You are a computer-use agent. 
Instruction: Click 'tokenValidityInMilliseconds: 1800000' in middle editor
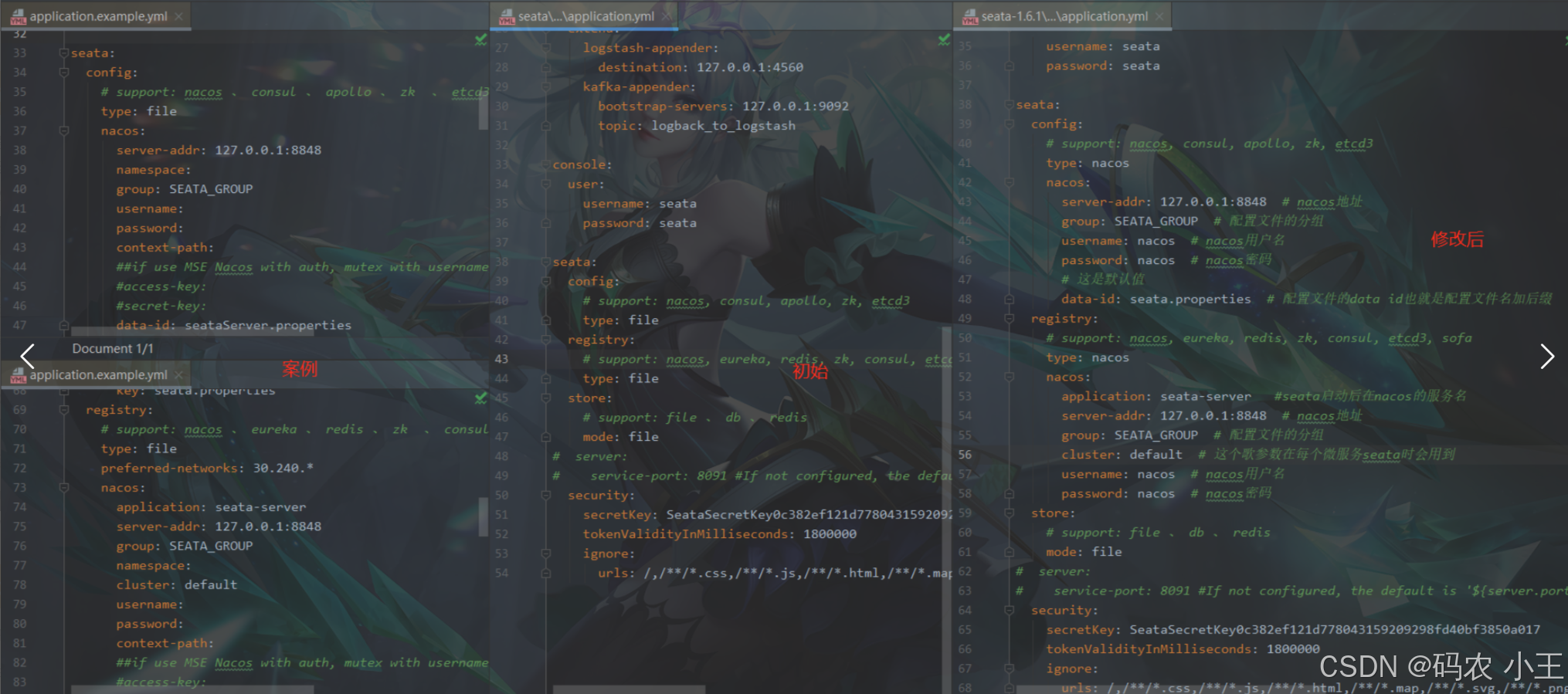(720, 534)
